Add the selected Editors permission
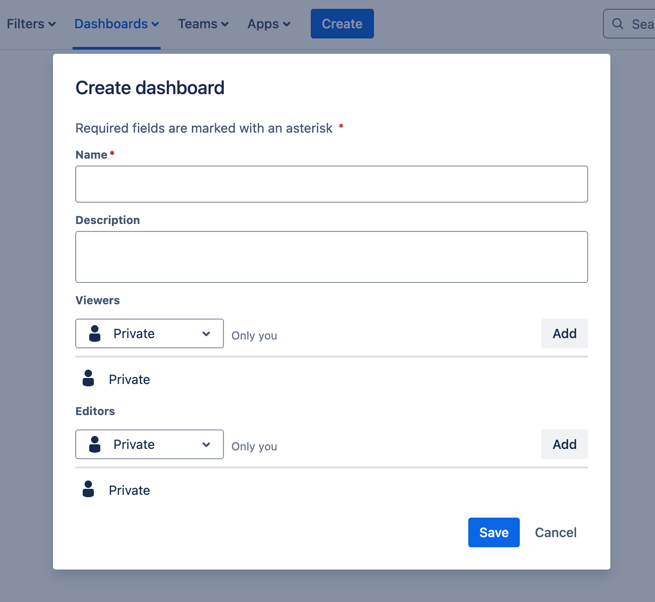Viewport: 655px width, 602px height. click(x=564, y=445)
